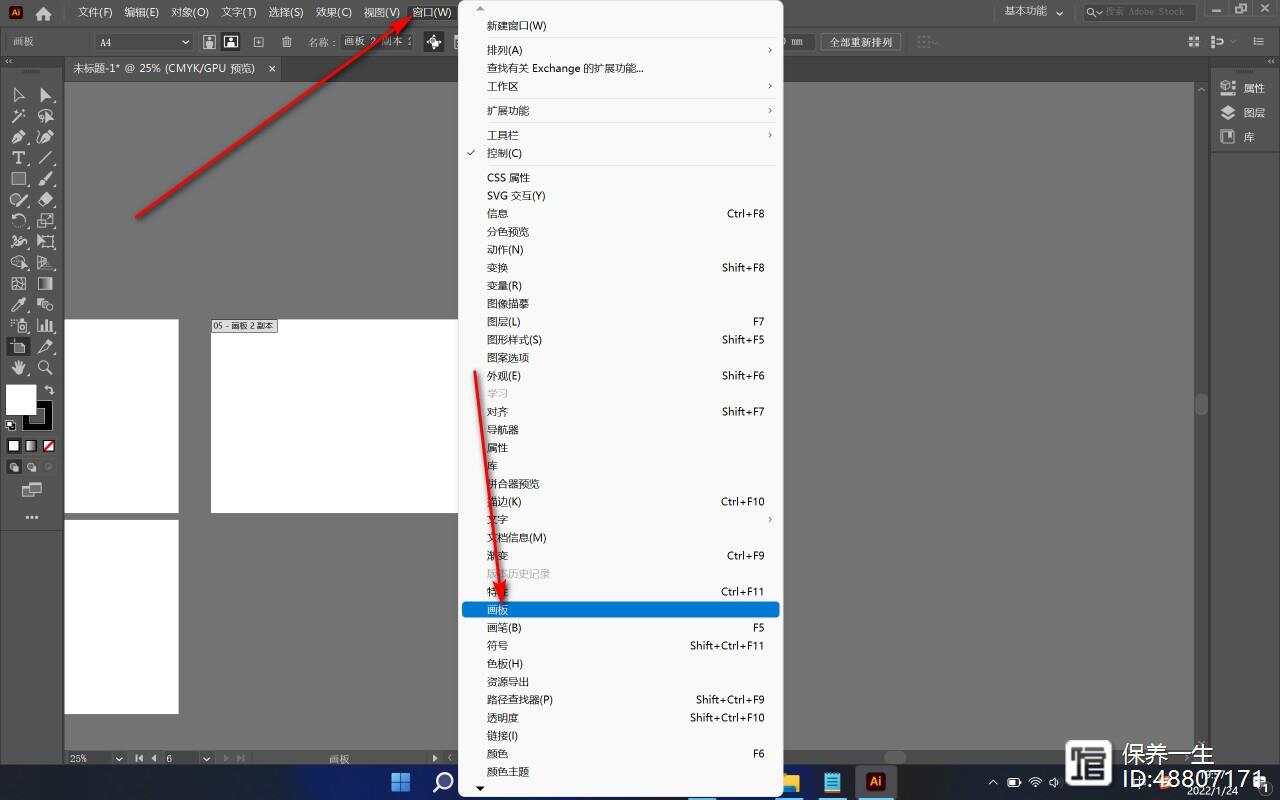
Task: Open the 效果(C) menu
Action: 334,12
